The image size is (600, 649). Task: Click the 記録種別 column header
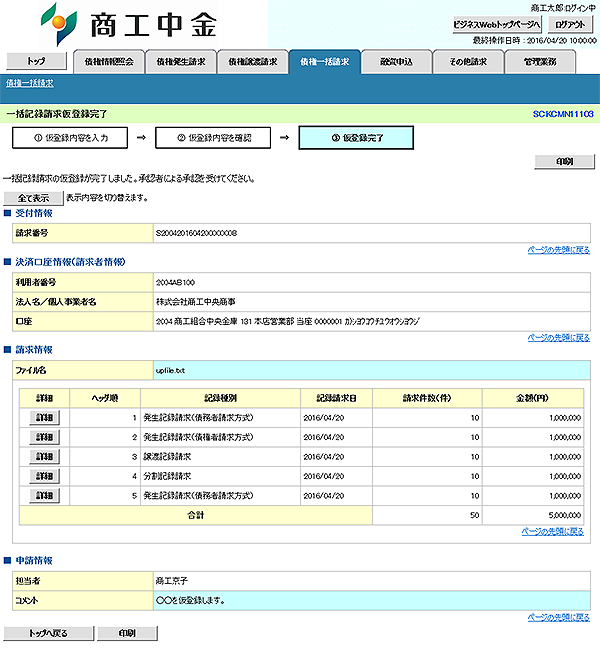221,398
